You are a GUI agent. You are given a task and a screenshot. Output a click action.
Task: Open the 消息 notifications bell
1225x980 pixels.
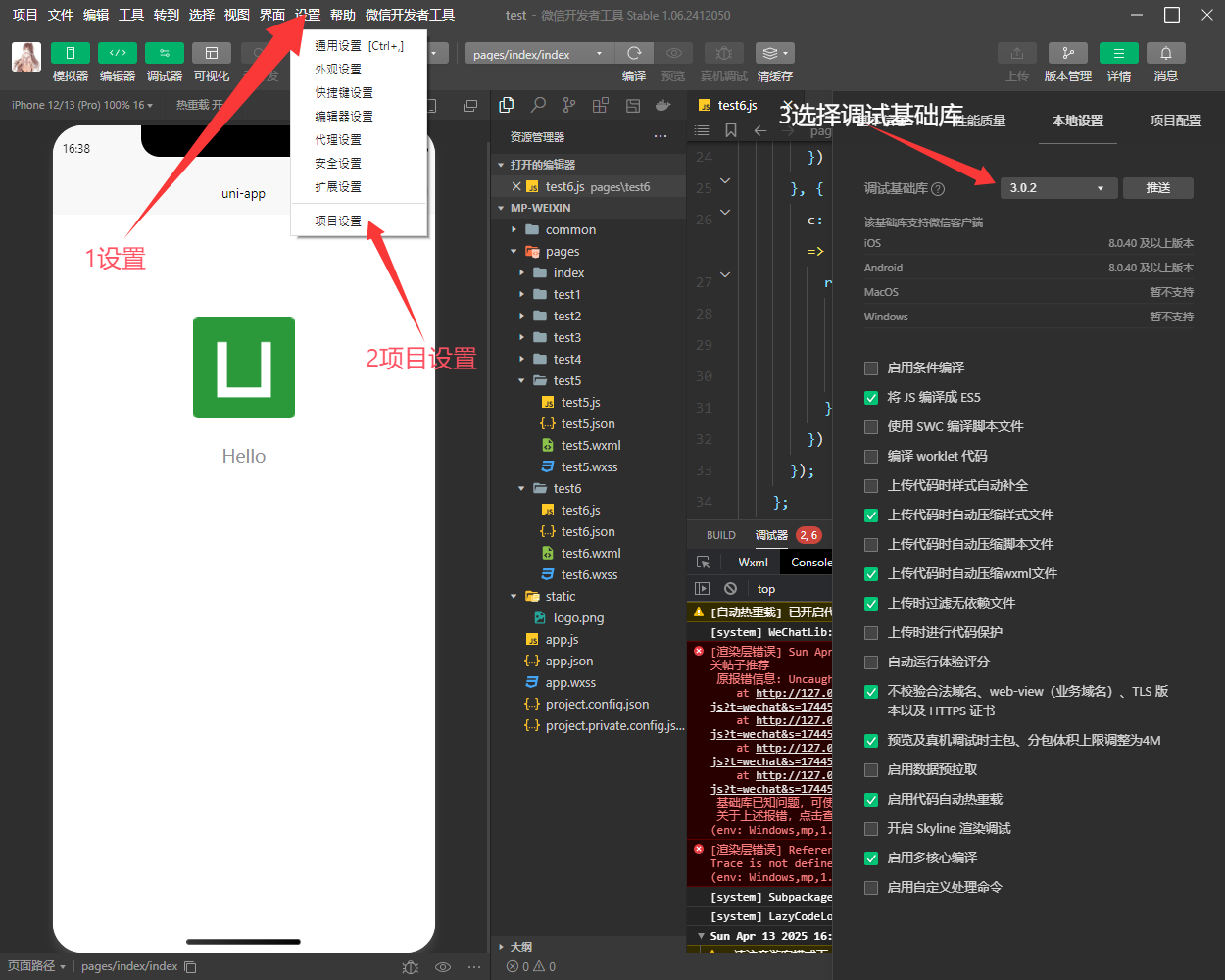[1166, 53]
